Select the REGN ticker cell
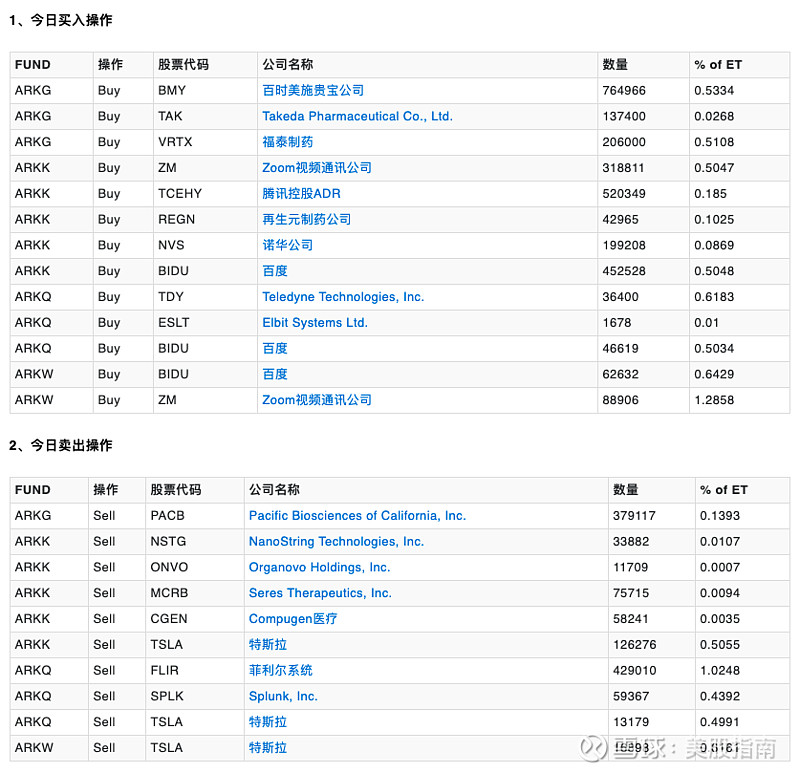800x773 pixels. tap(205, 219)
